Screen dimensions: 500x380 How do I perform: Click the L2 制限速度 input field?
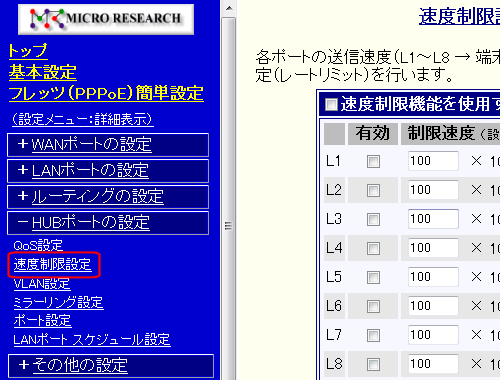click(433, 190)
